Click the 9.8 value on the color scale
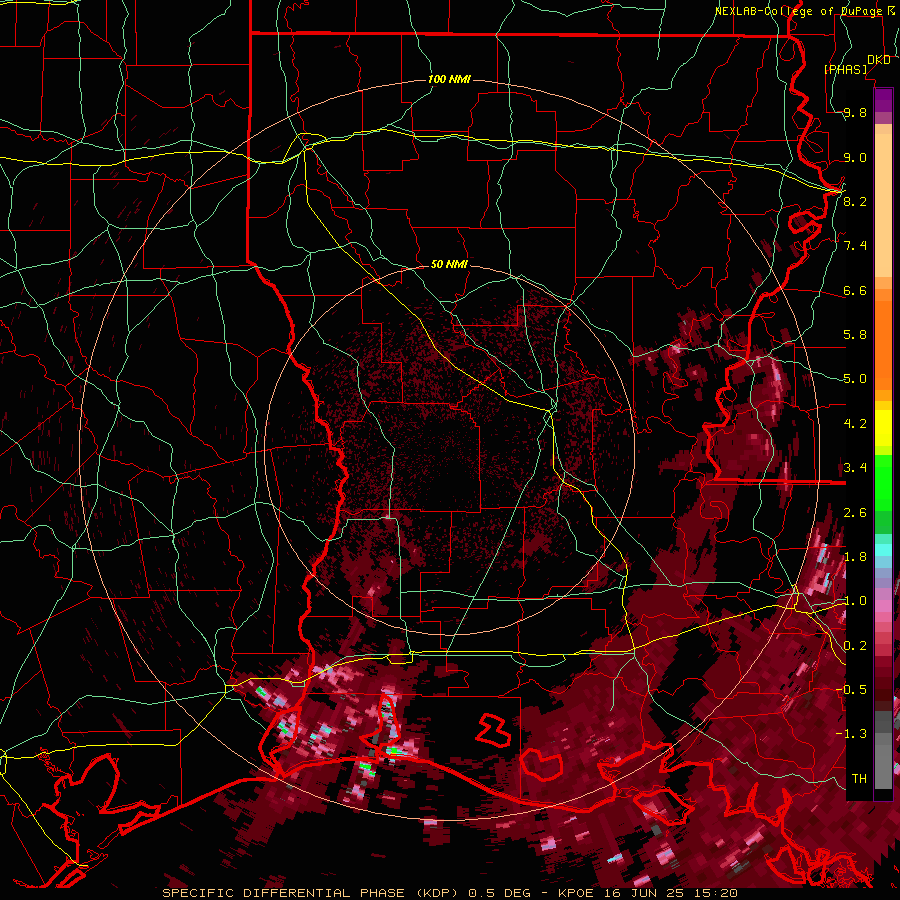900x900 pixels. pos(855,112)
